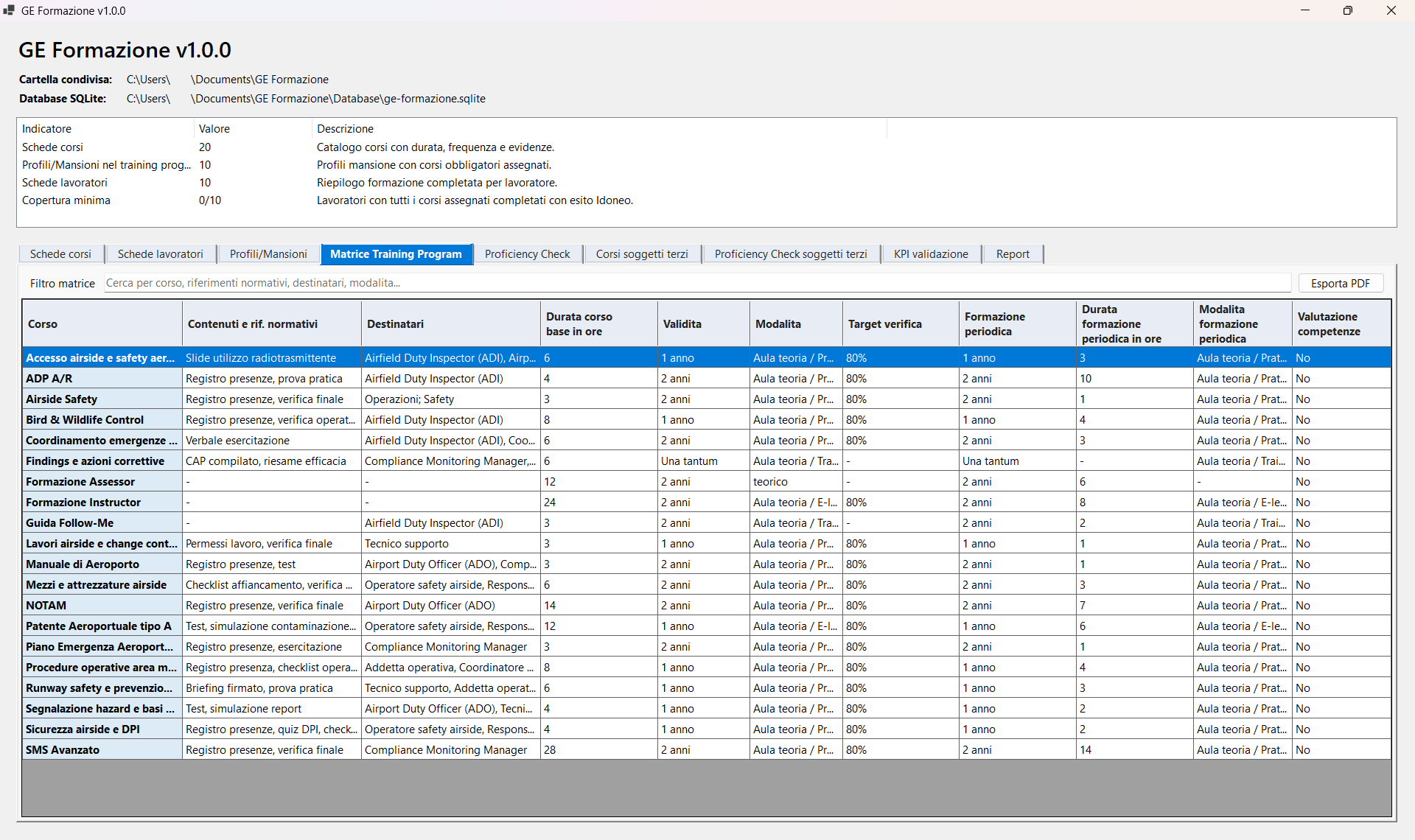
Task: Select the SMS Avanzato course row
Action: (x=707, y=750)
